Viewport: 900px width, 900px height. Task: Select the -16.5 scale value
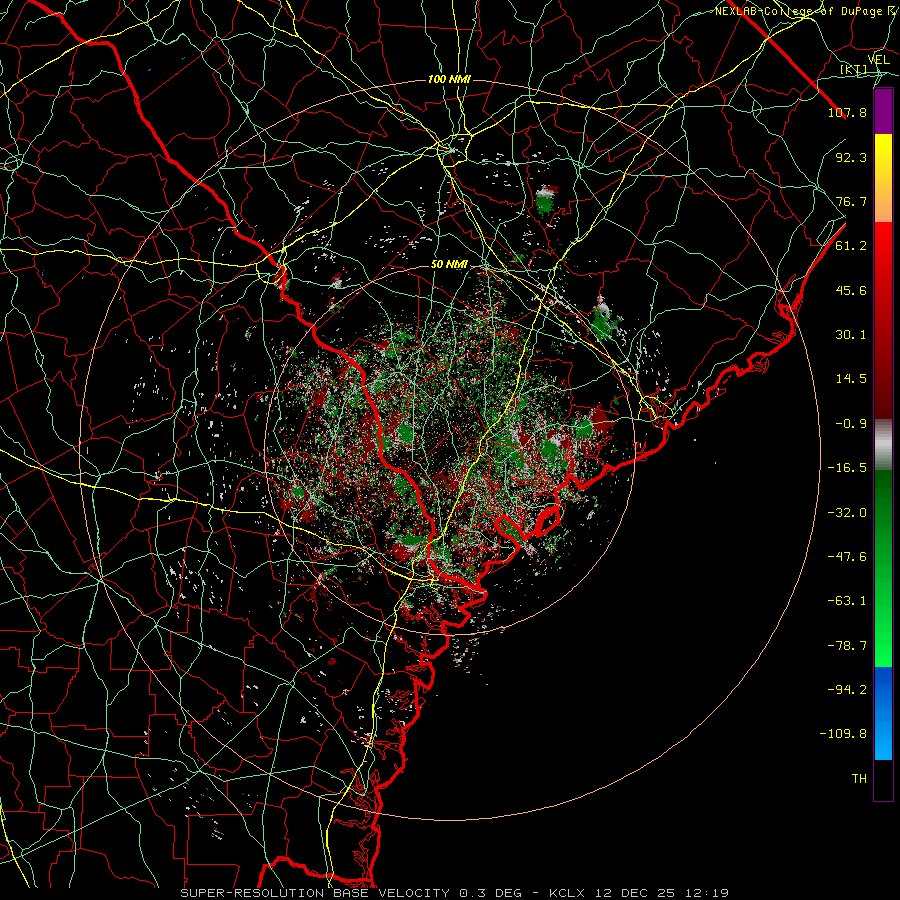[847, 468]
